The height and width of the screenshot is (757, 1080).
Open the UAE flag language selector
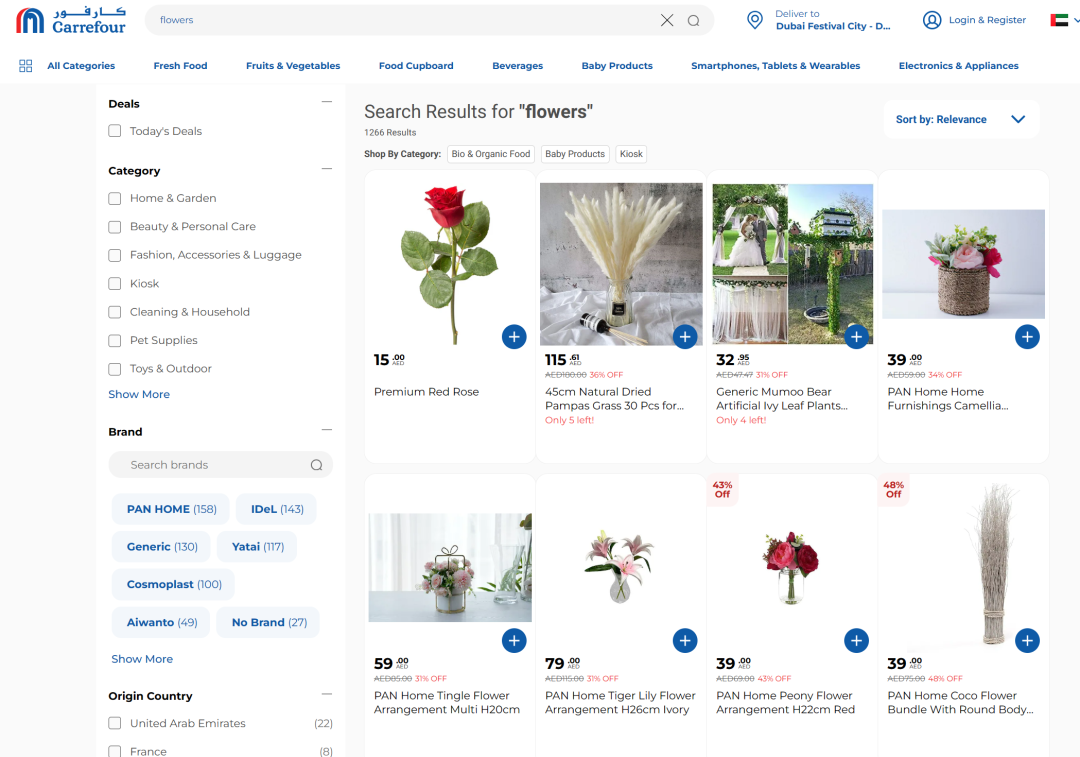click(1064, 20)
